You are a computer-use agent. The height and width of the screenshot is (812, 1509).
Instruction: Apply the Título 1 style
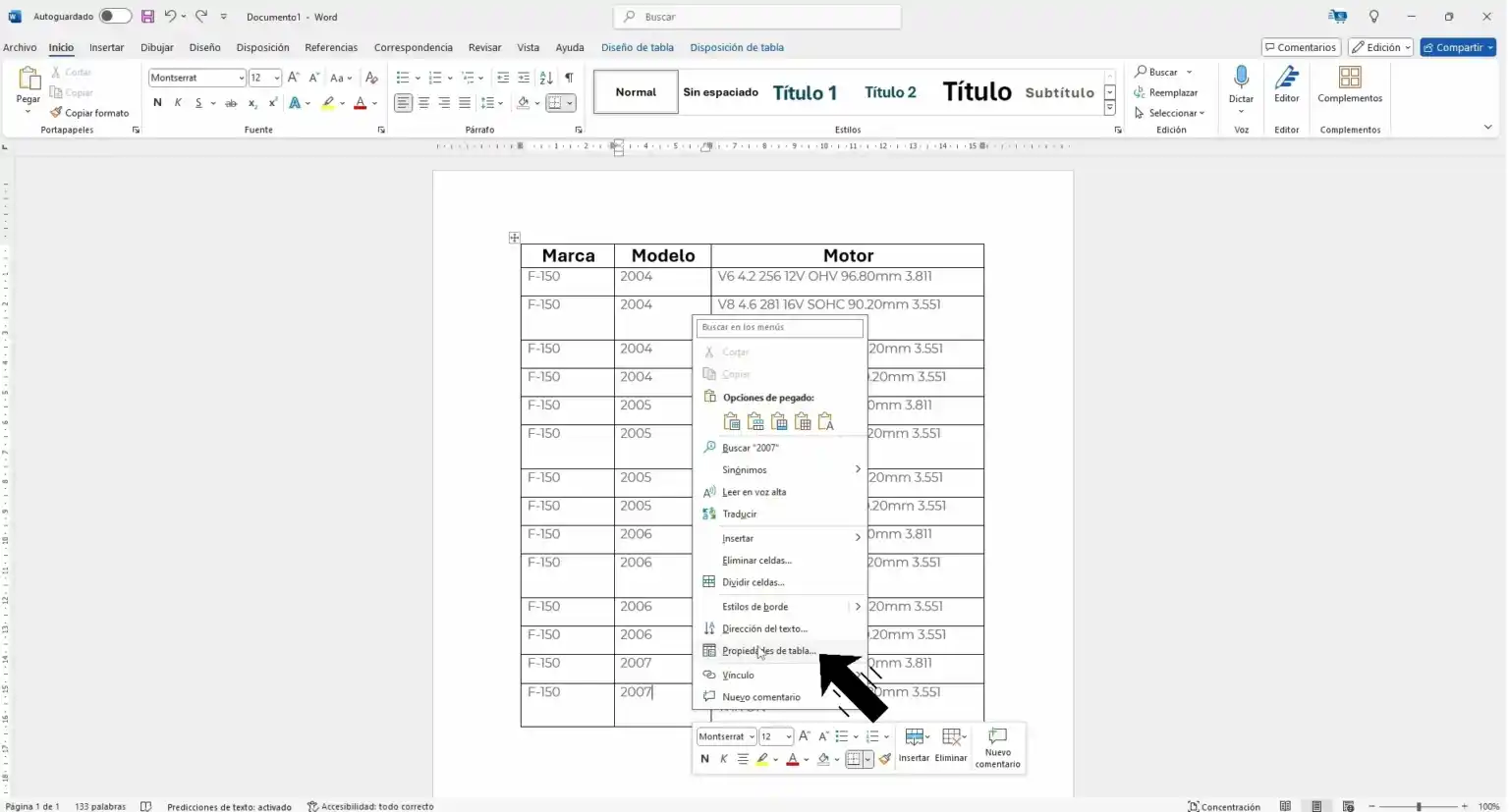pos(805,92)
